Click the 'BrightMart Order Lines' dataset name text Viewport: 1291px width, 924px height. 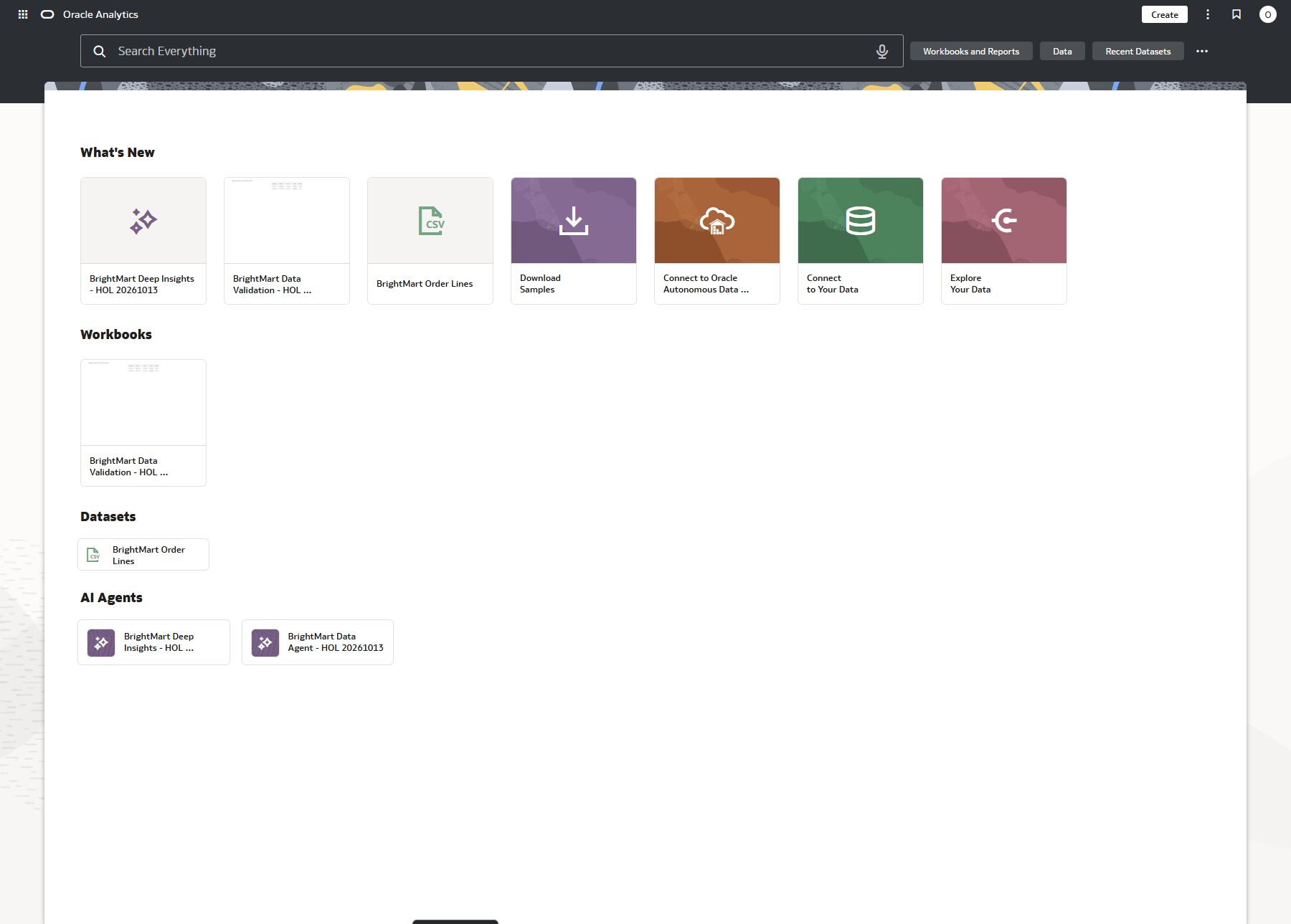click(148, 556)
